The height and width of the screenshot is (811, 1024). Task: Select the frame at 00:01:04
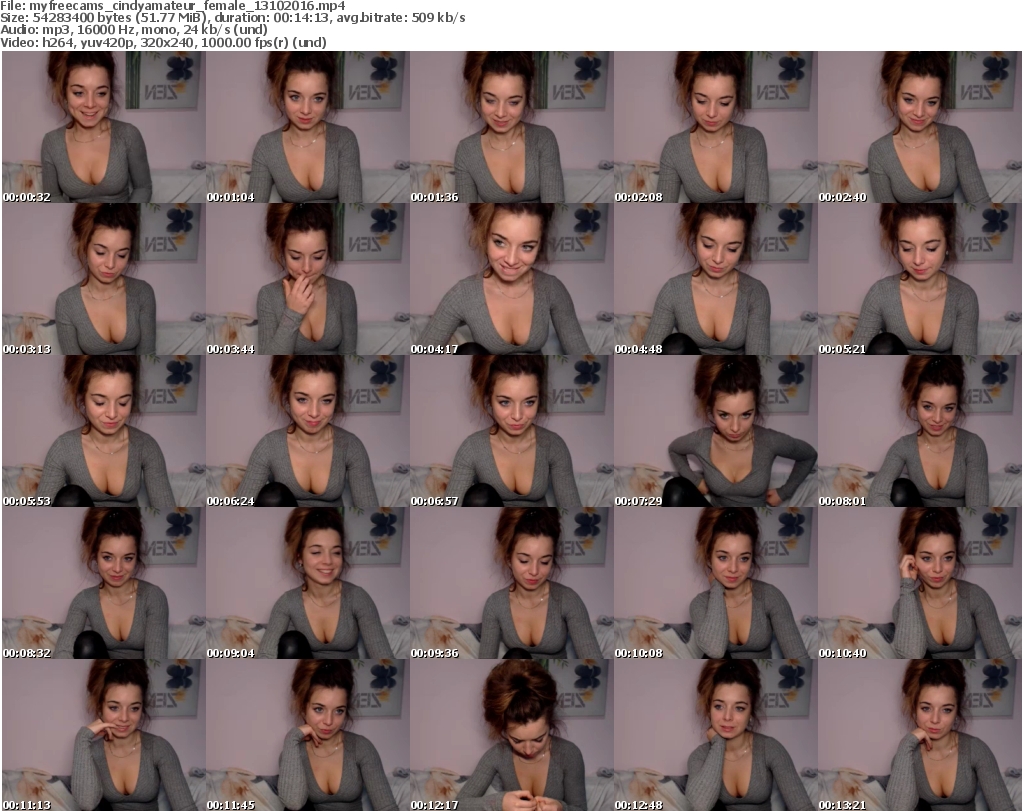click(307, 127)
